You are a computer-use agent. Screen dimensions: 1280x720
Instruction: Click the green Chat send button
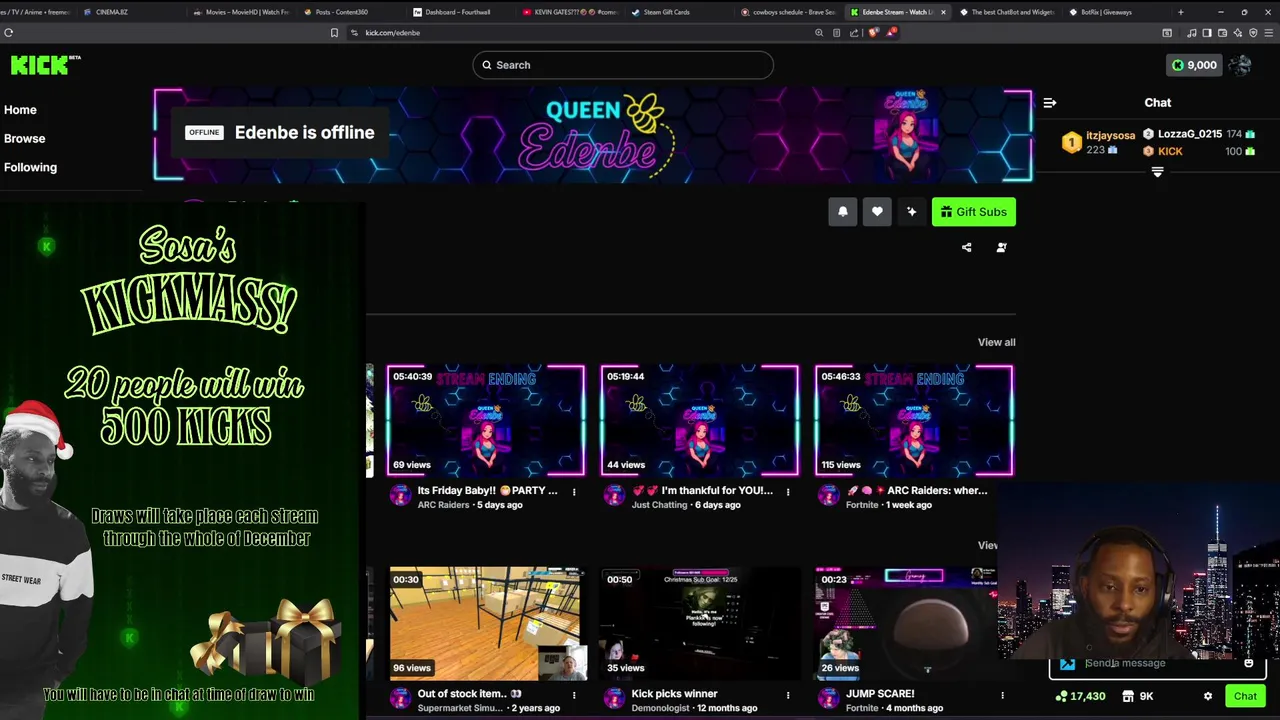pyautogui.click(x=1245, y=696)
